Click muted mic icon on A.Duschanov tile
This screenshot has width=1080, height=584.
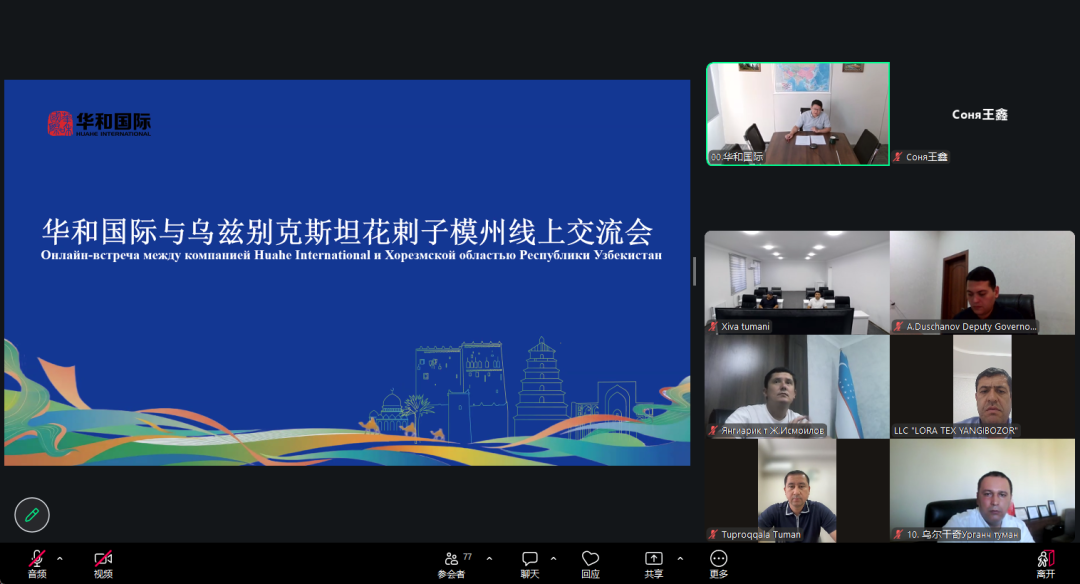898,326
